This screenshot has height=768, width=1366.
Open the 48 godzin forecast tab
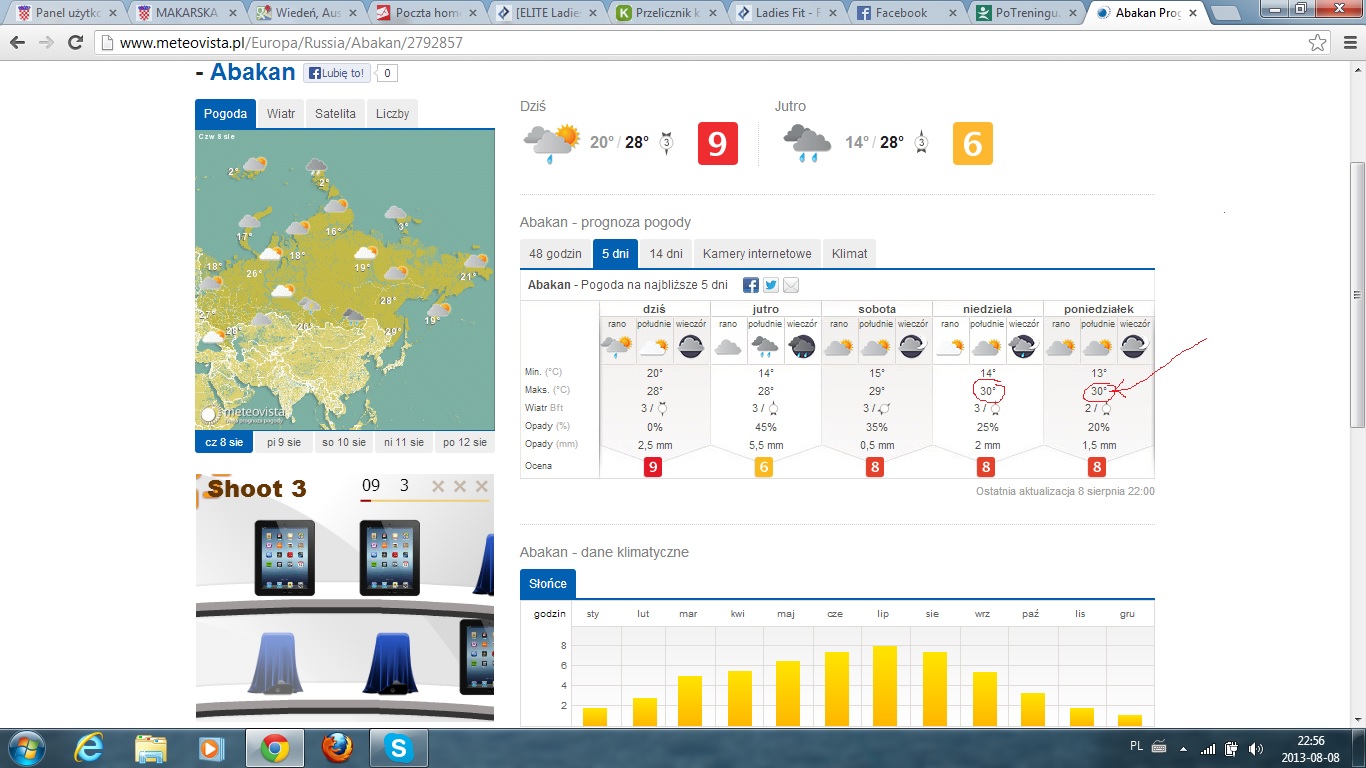click(556, 254)
